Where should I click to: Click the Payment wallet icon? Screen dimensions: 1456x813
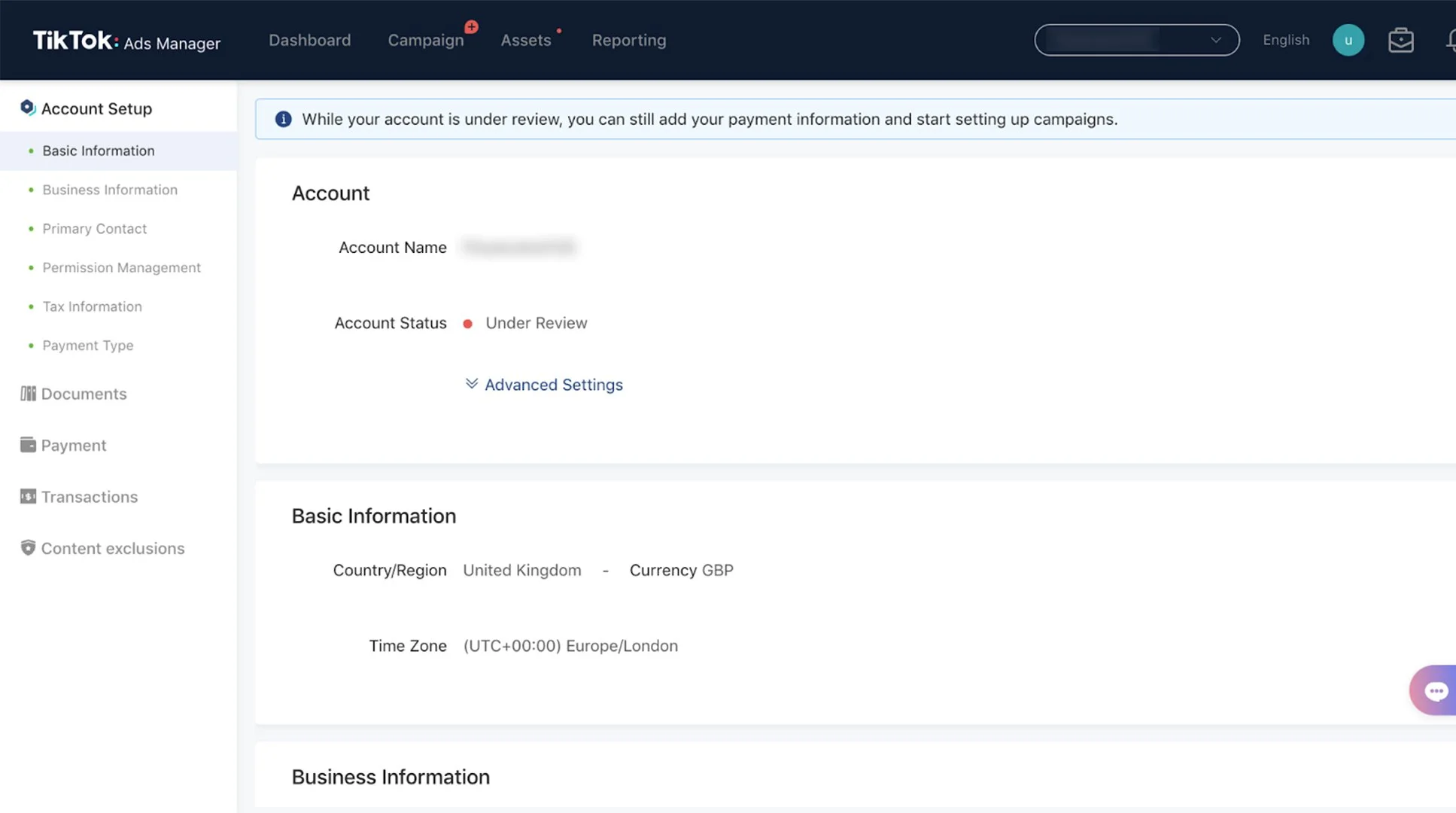click(x=28, y=445)
